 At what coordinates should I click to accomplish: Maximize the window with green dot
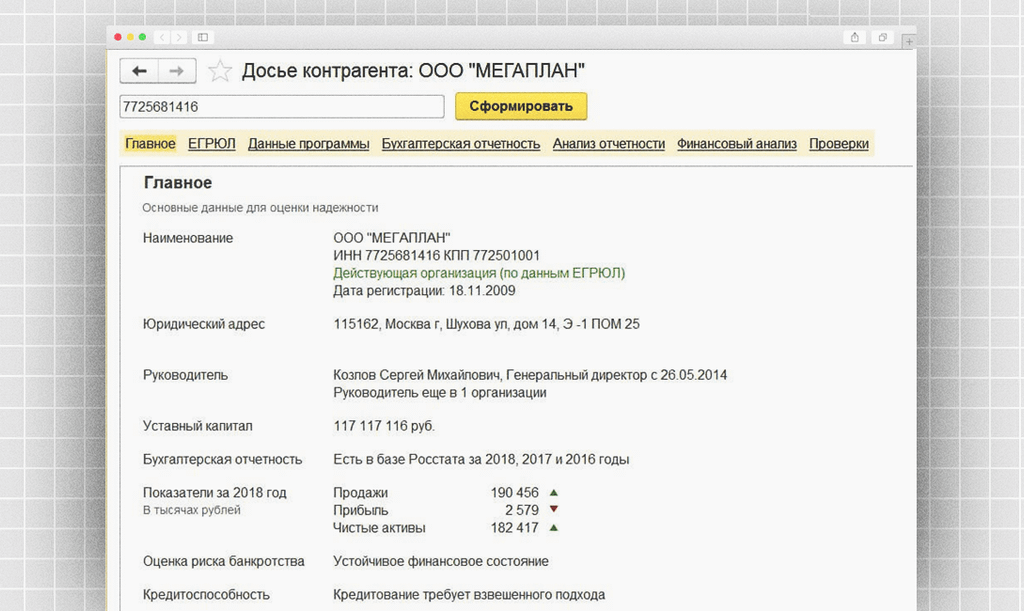point(142,37)
